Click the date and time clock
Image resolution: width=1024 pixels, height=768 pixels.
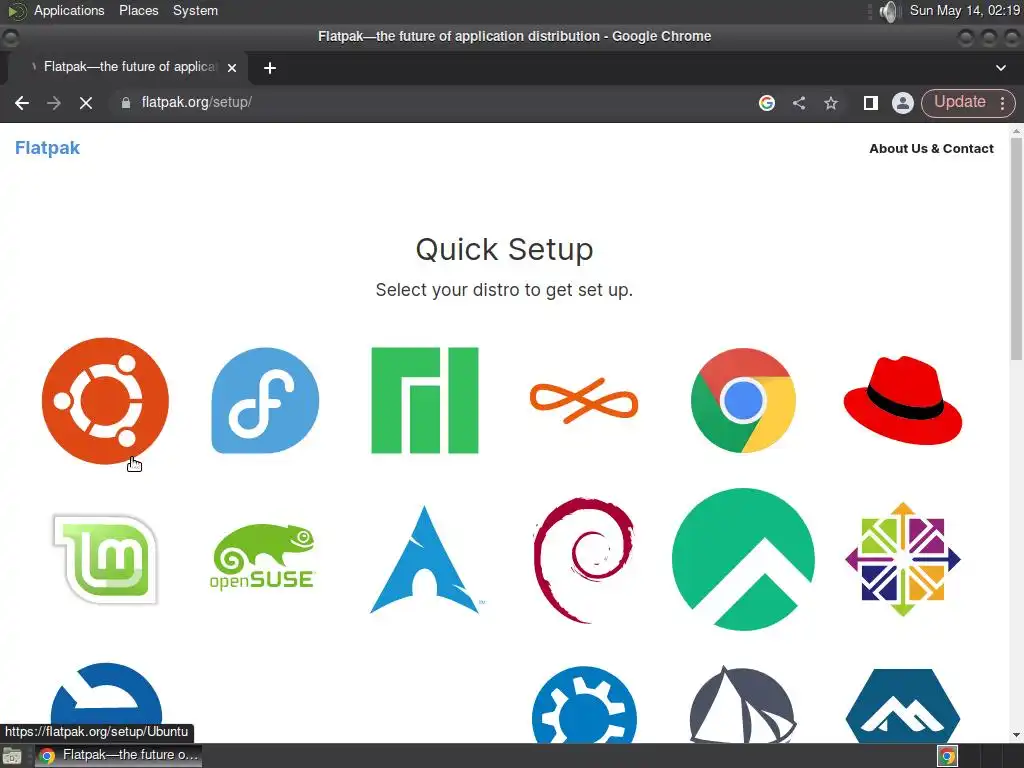(965, 10)
